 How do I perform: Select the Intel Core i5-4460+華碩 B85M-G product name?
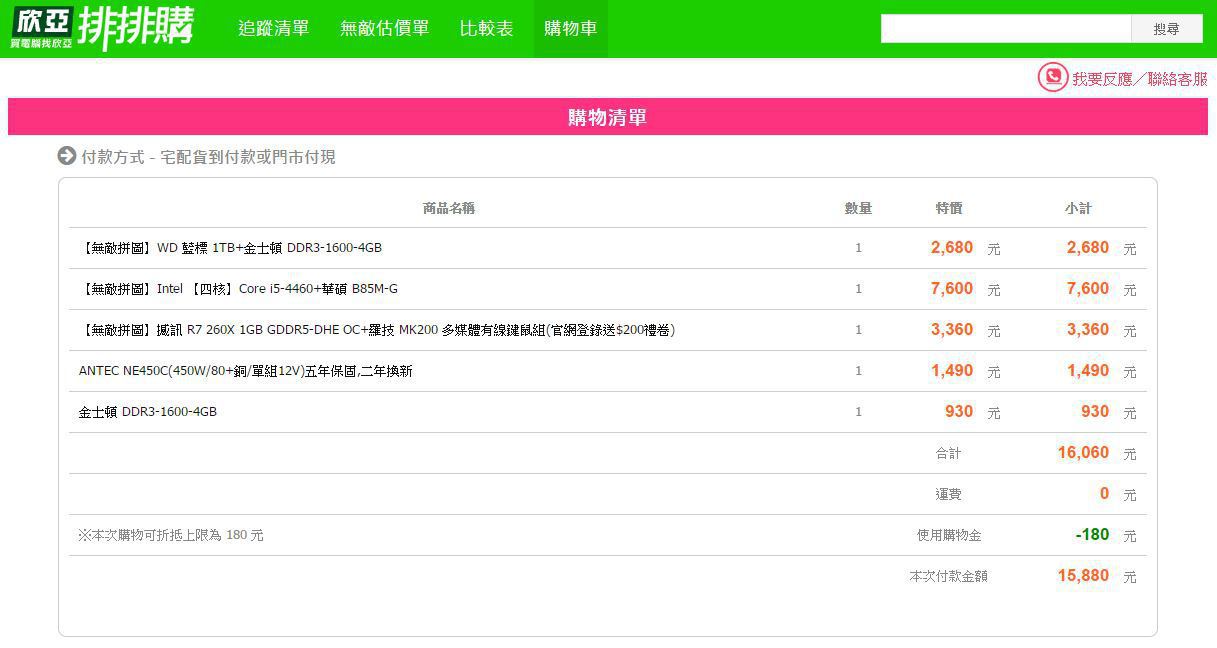[238, 289]
